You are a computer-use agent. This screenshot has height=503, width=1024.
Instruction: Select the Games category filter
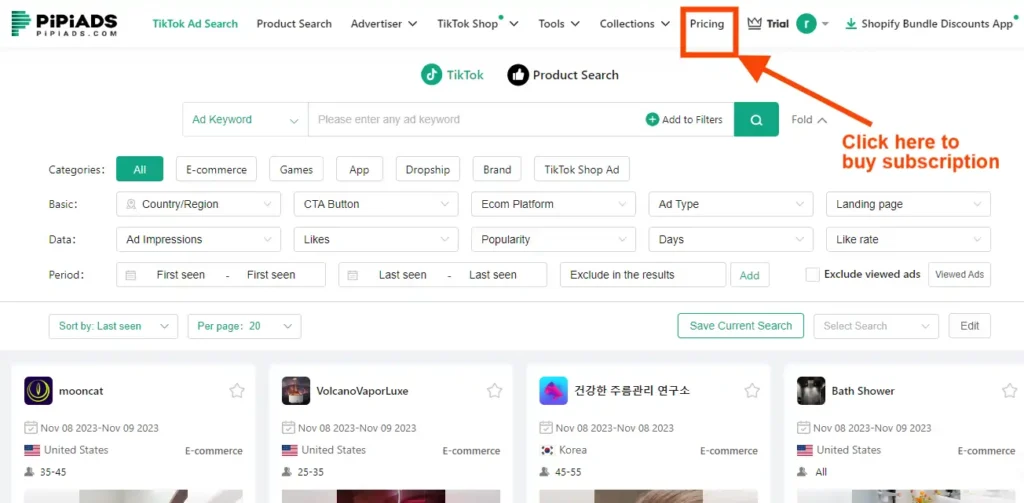pos(296,169)
